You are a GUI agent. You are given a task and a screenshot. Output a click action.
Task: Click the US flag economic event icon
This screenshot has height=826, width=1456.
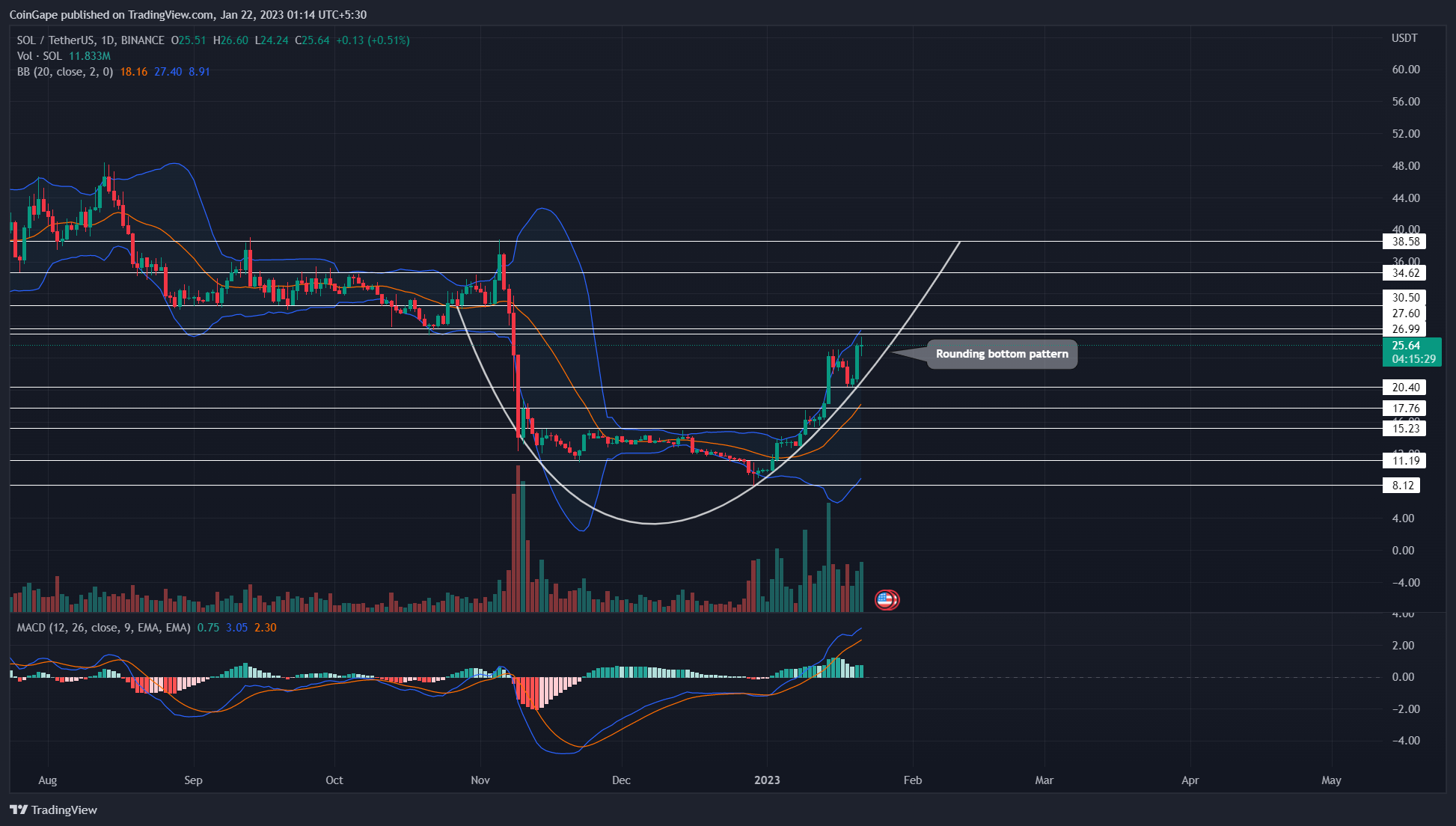[887, 599]
